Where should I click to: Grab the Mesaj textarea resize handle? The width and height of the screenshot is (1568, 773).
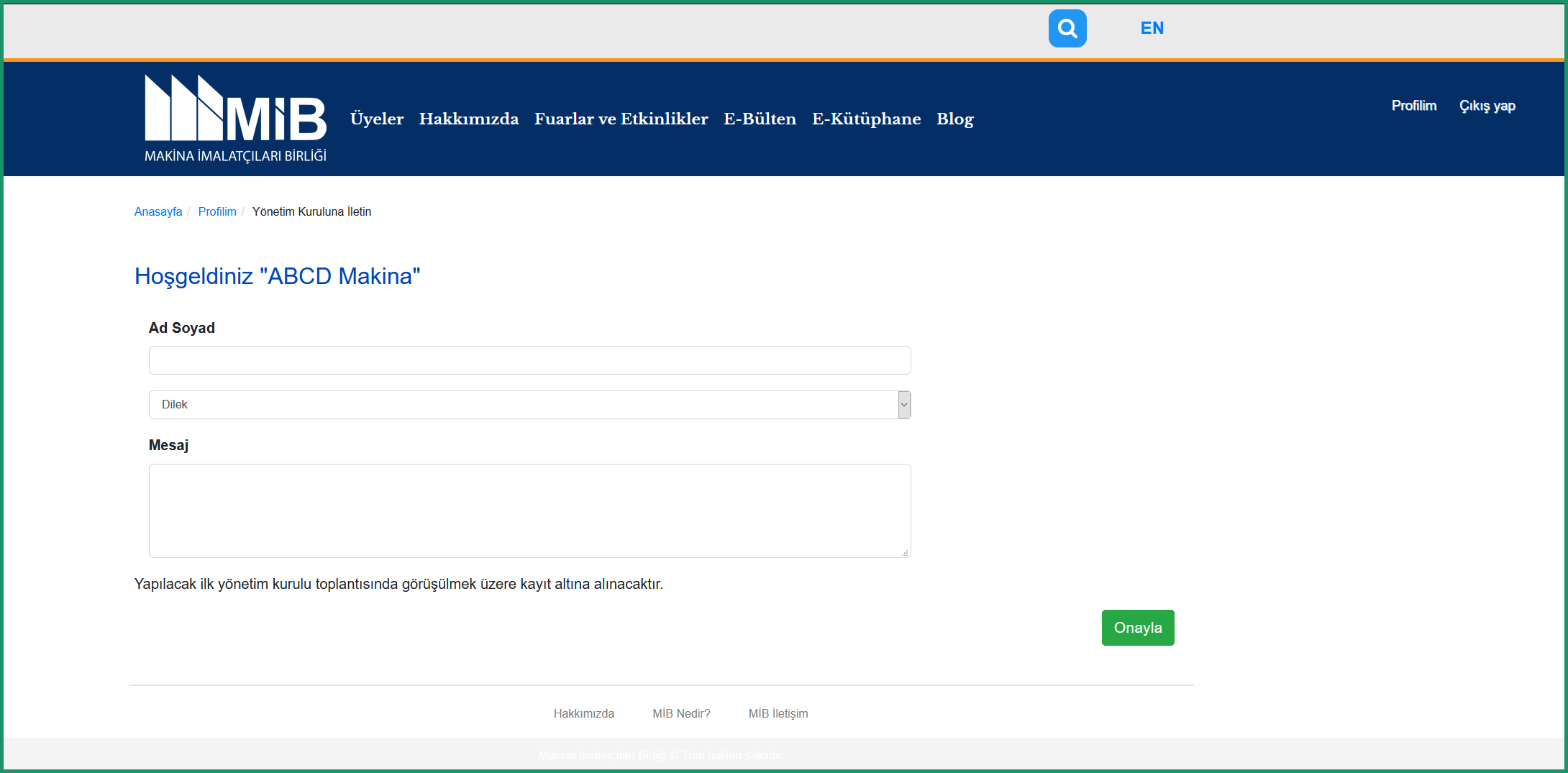tap(905, 552)
